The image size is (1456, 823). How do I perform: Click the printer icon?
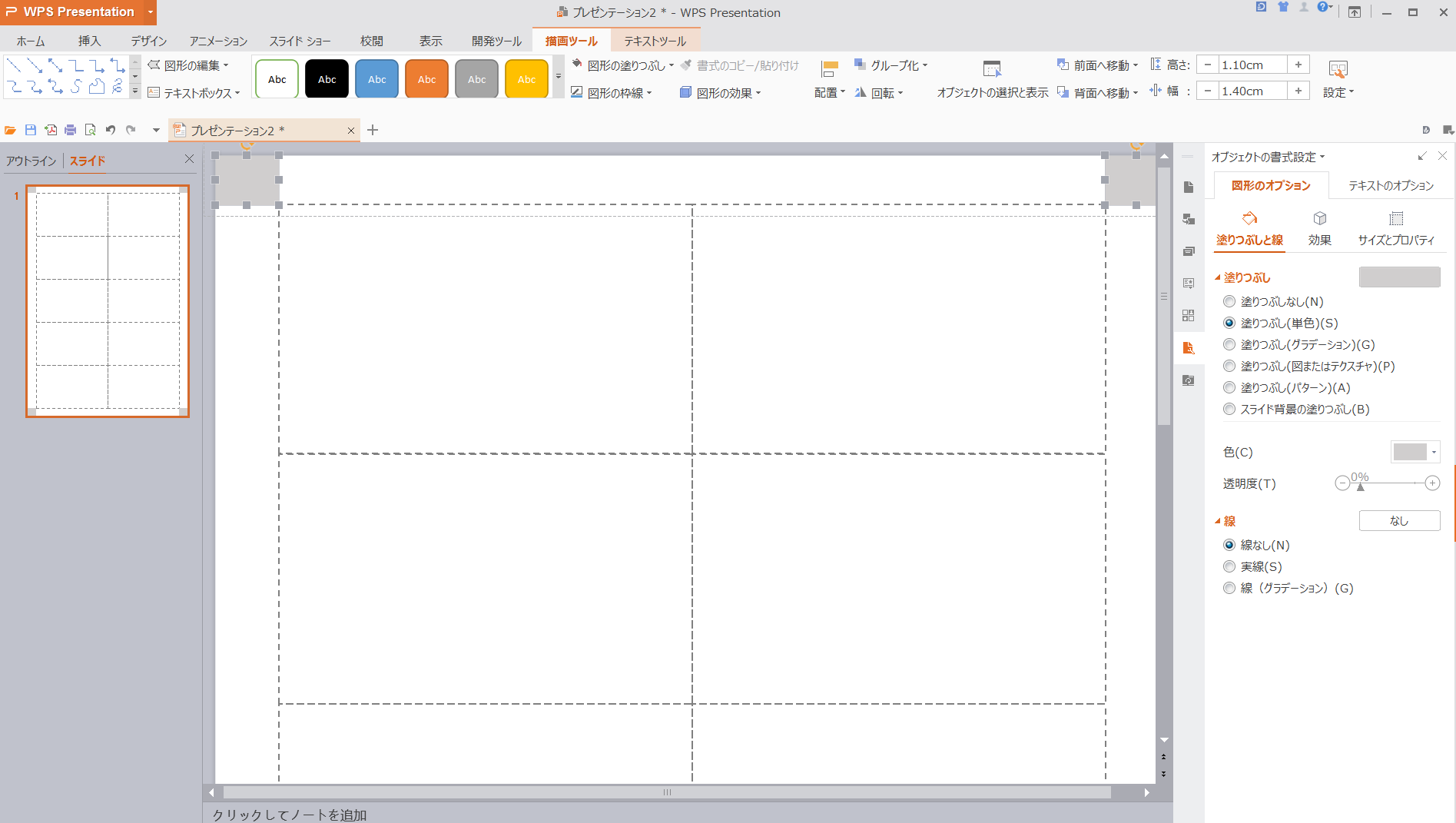(x=71, y=130)
